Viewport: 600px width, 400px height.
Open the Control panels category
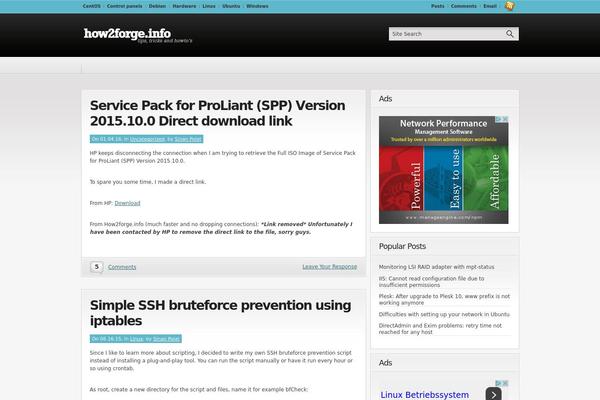coord(124,6)
